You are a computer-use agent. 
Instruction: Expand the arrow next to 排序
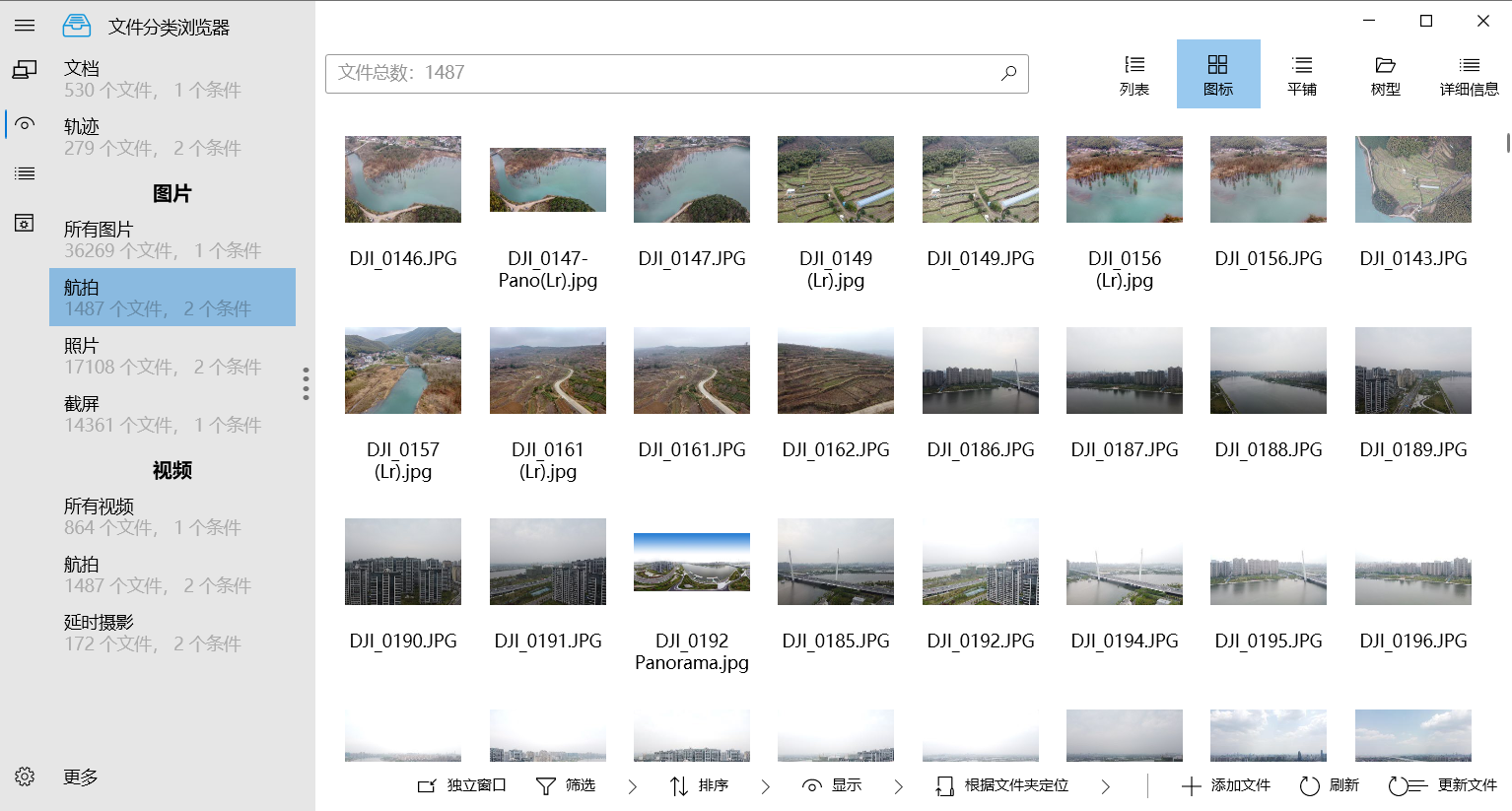click(766, 786)
